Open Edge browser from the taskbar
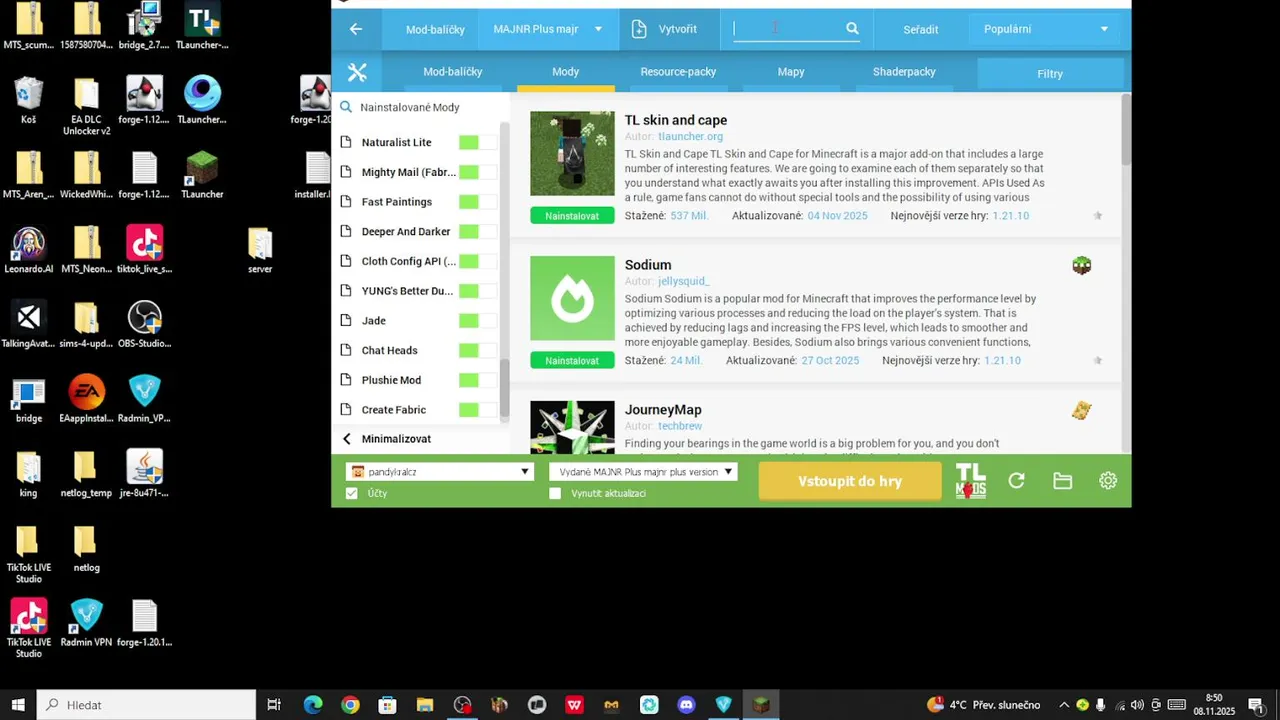The width and height of the screenshot is (1280, 720). pos(313,705)
